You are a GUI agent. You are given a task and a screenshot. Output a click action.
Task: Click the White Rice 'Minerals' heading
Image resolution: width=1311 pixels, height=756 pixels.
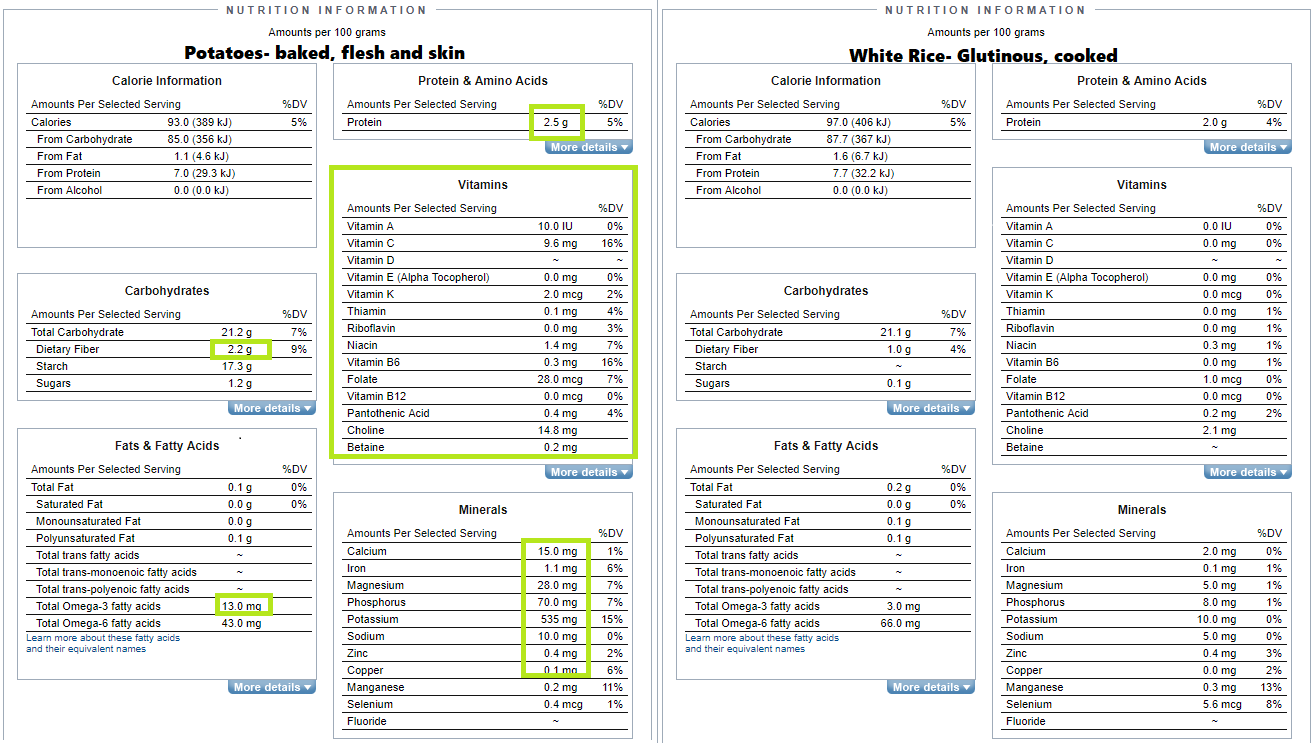pyautogui.click(x=1142, y=510)
